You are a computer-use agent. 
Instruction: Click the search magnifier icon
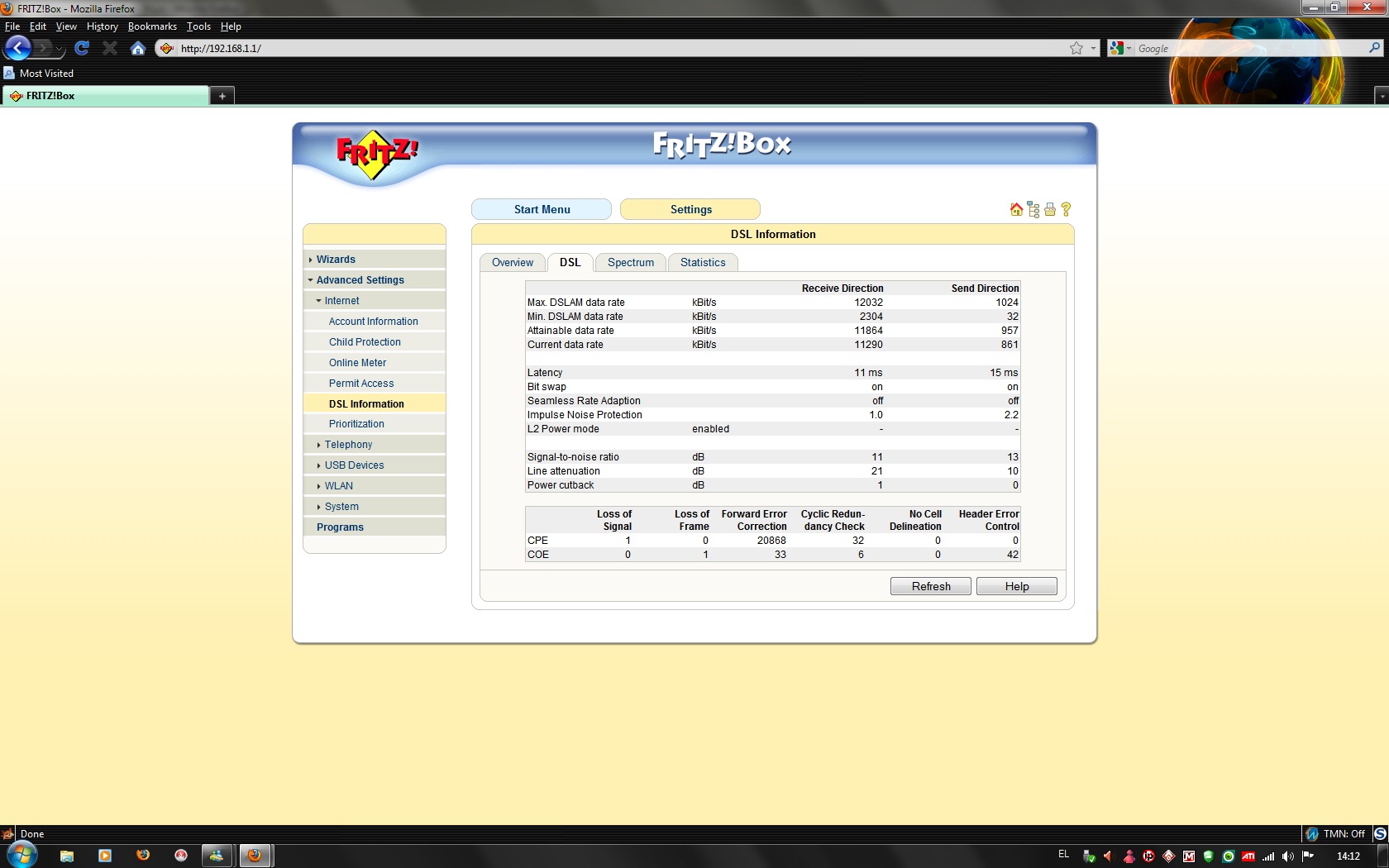tap(1375, 48)
